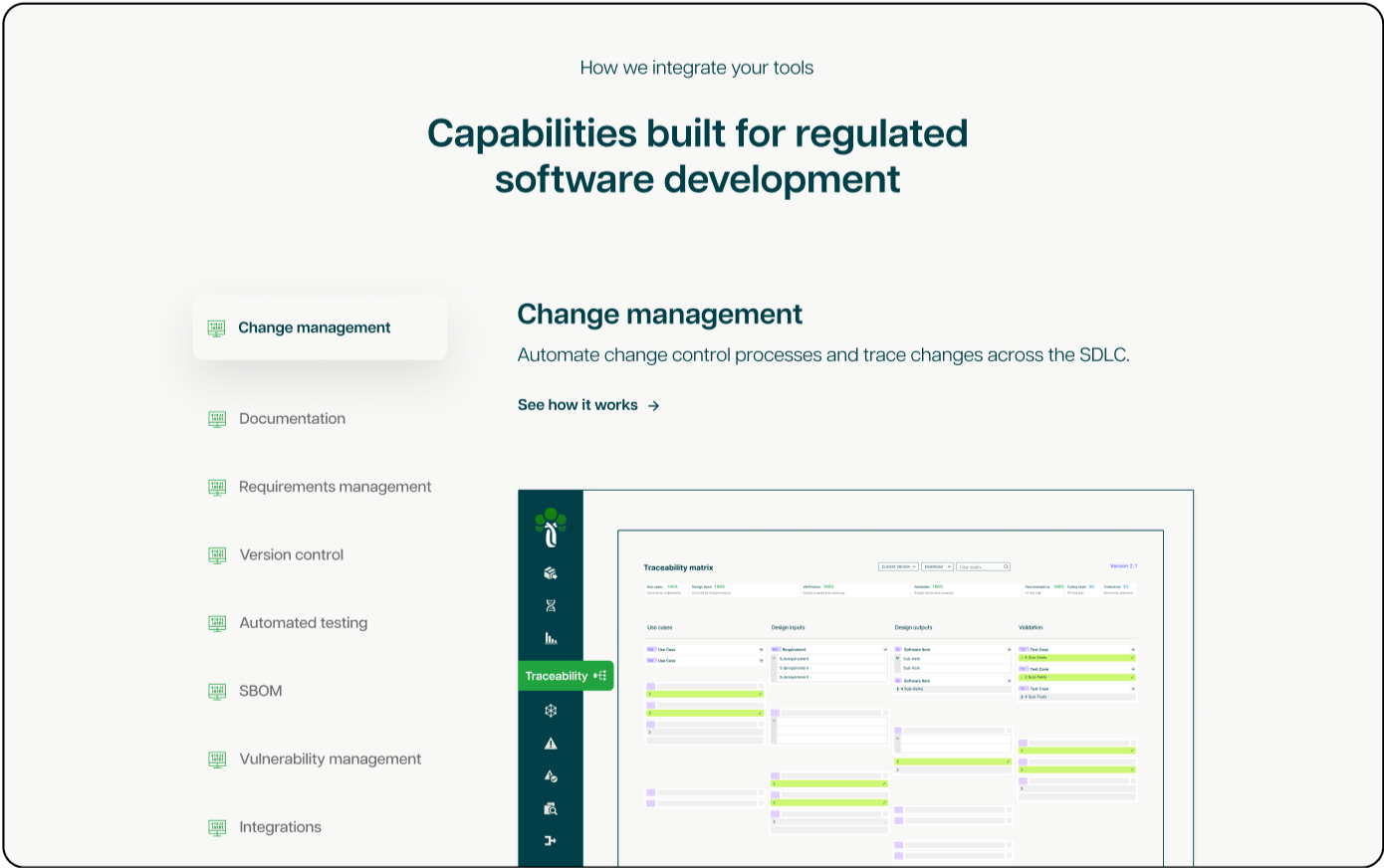This screenshot has width=1384, height=868.
Task: Click the warning triangle sidebar icon
Action: (x=551, y=744)
